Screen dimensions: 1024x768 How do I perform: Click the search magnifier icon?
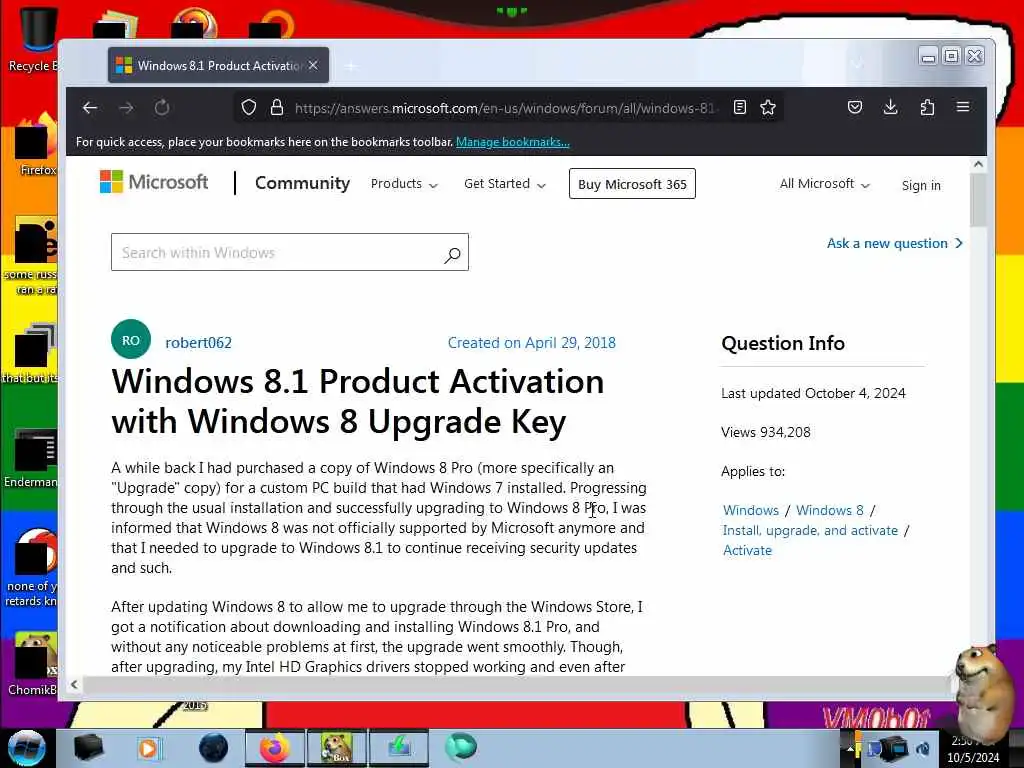452,255
